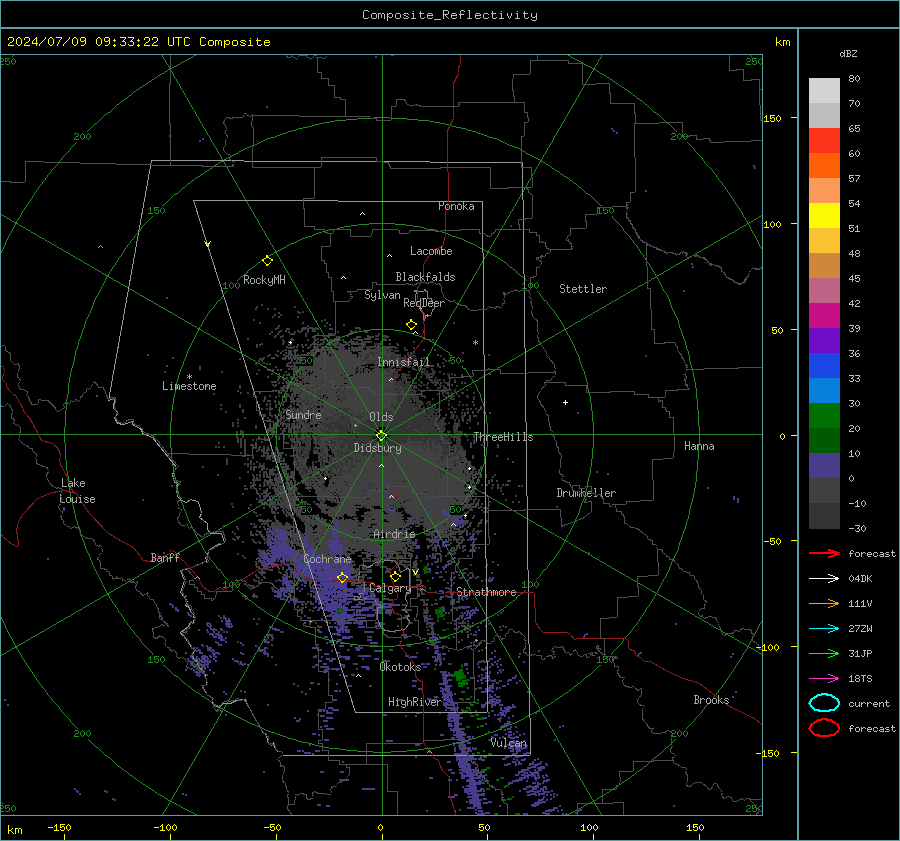Click the yellow radar site marker at Olds
Viewport: 900px width, 841px height.
(382, 436)
